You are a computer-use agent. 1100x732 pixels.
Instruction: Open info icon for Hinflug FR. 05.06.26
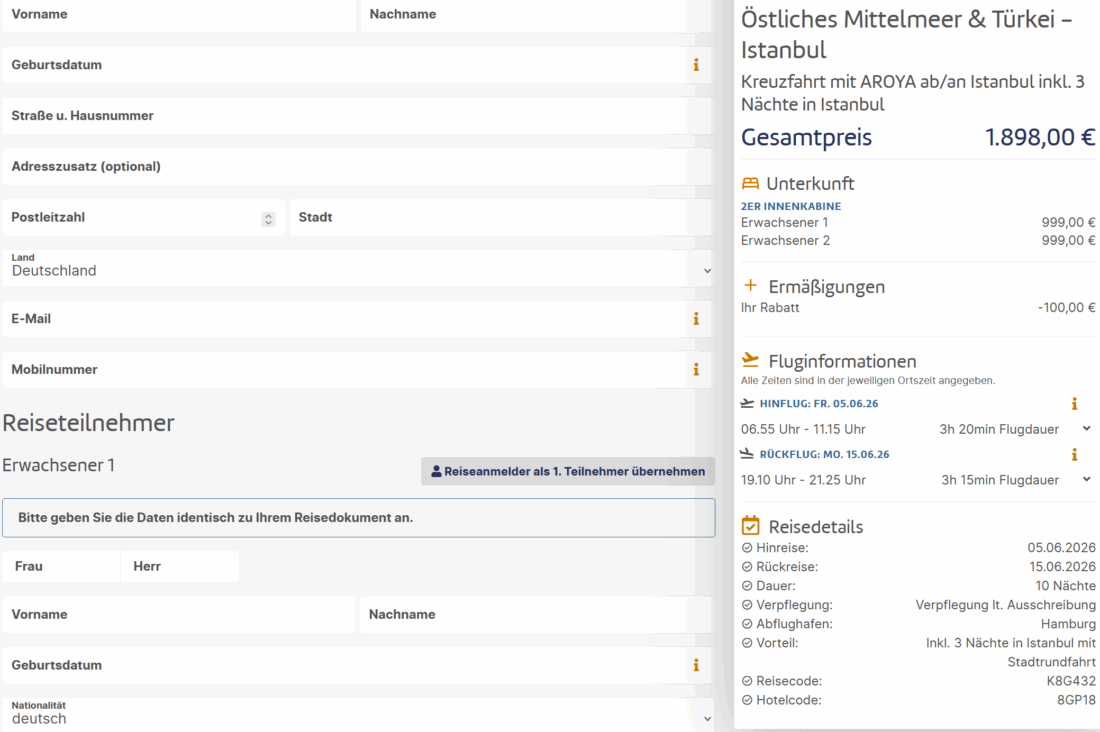tap(1074, 404)
